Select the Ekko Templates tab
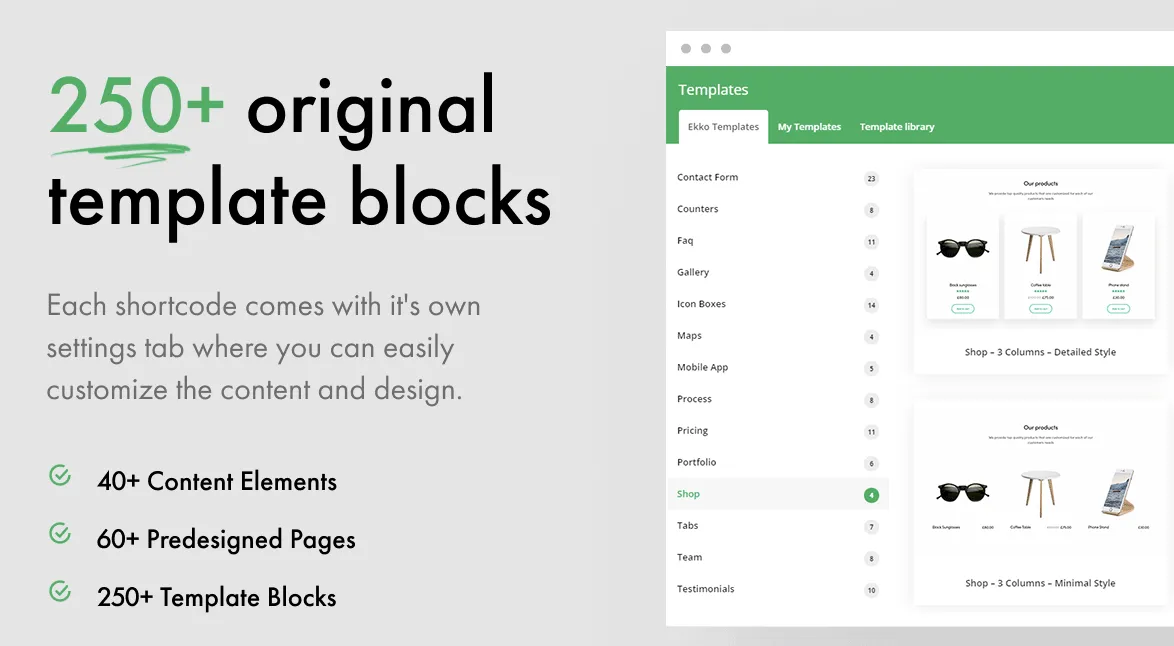This screenshot has height=646, width=1174. click(x=723, y=127)
